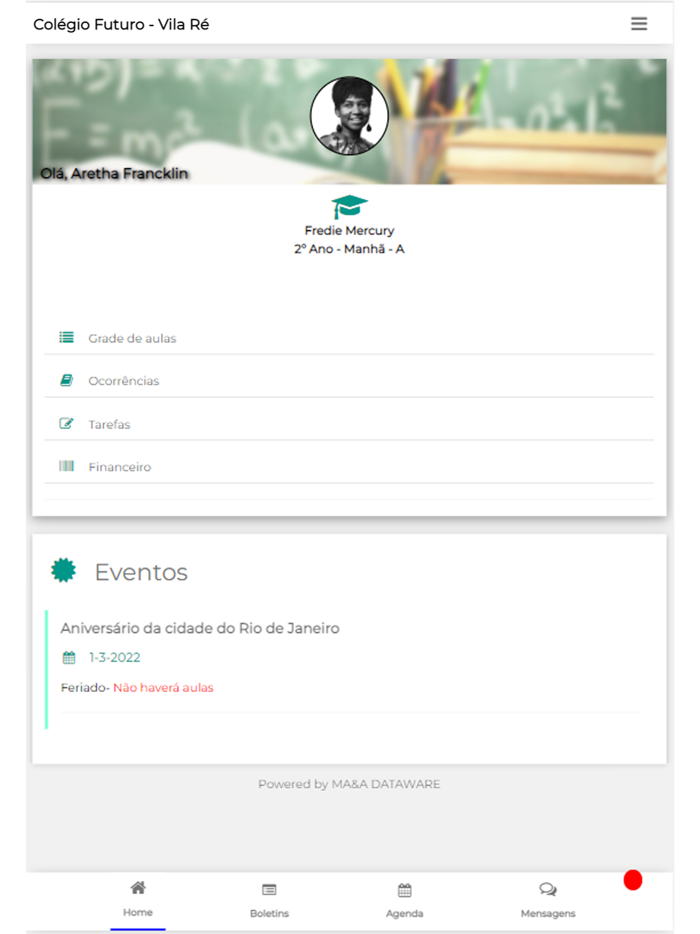
Task: Click the calendar icon beside 1-3-2022
Action: [x=69, y=658]
